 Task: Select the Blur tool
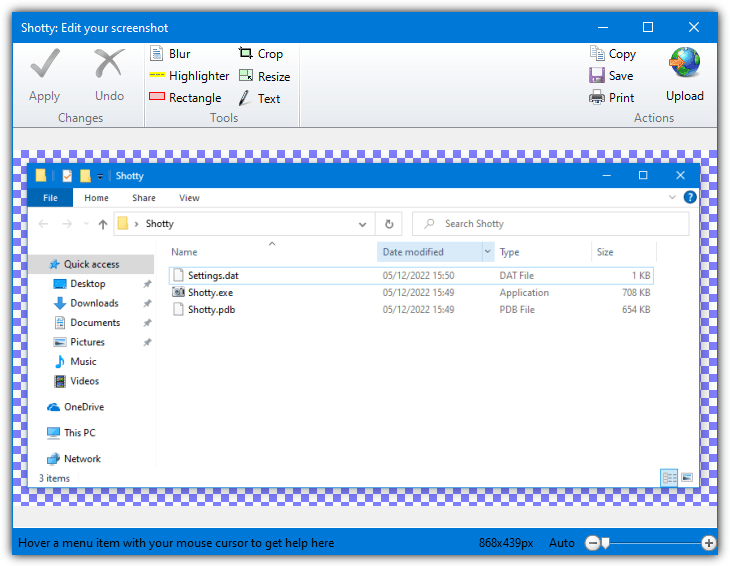(170, 54)
